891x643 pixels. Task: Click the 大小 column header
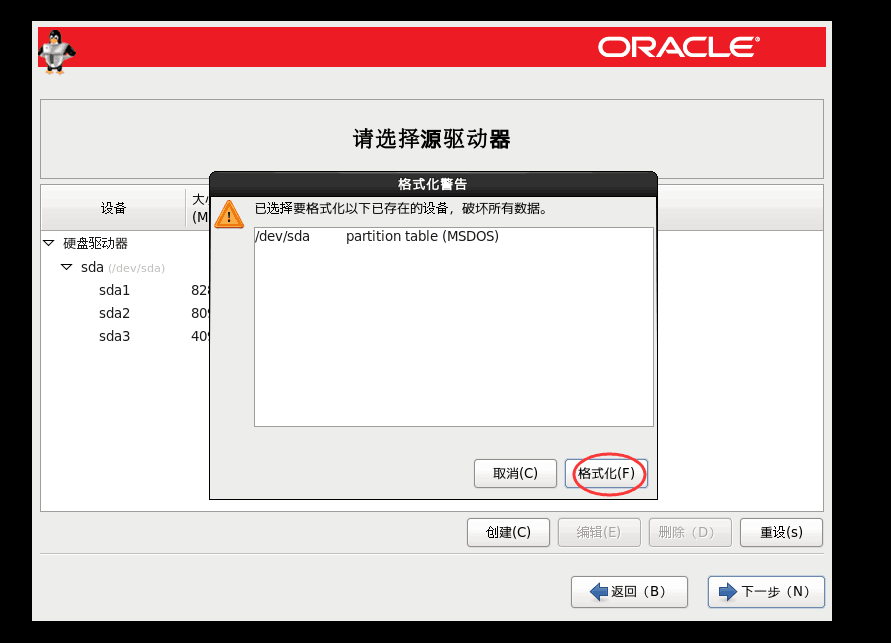[198, 207]
